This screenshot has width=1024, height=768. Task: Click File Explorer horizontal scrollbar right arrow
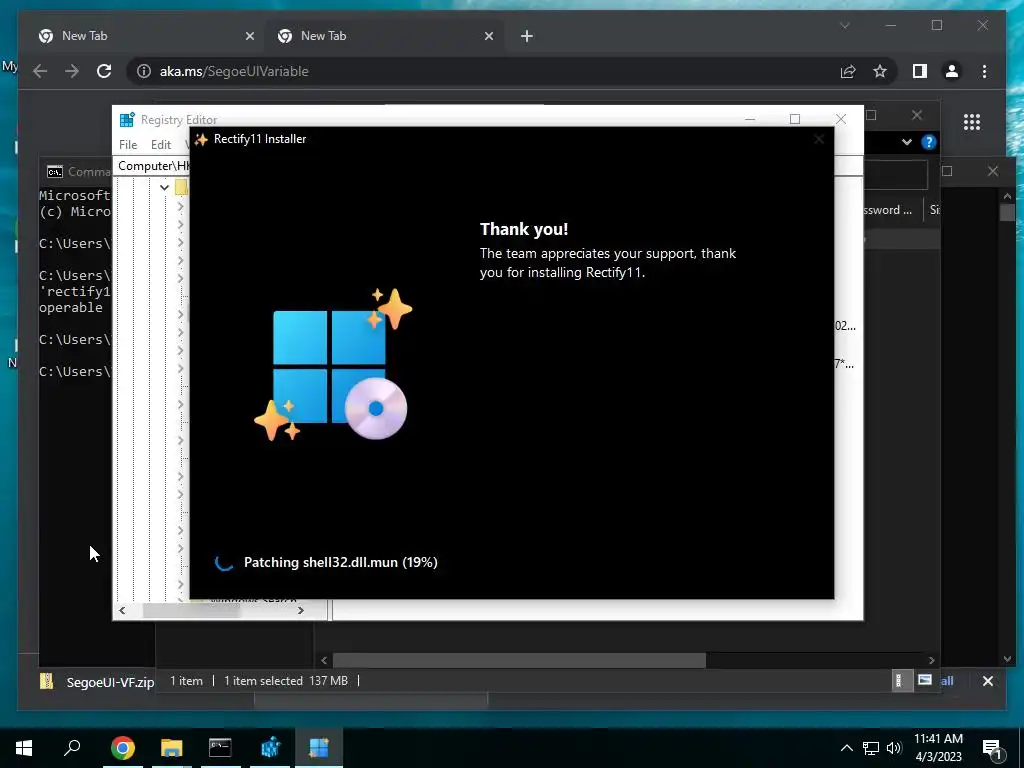coord(931,660)
